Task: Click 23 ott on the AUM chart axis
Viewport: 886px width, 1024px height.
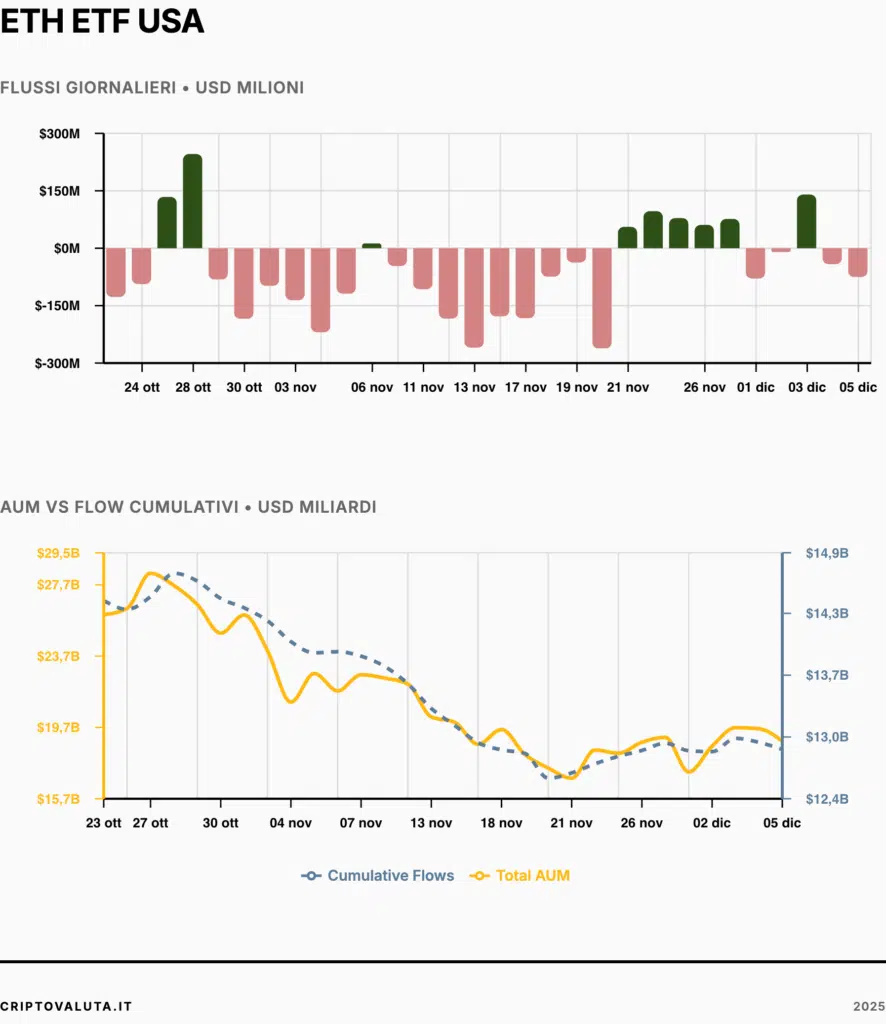Action: (104, 823)
